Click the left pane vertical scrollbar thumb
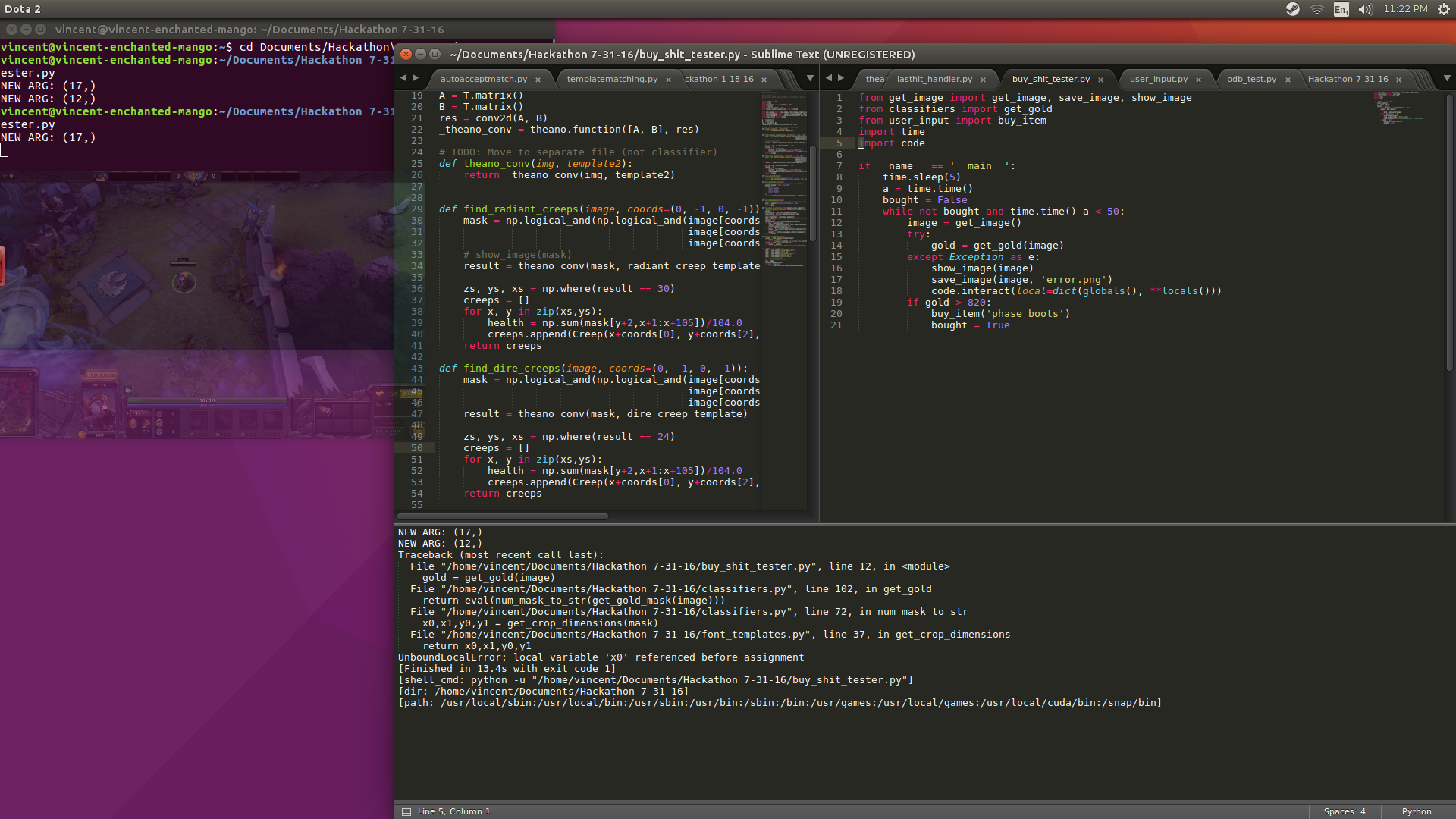1456x819 pixels. pyautogui.click(x=812, y=193)
